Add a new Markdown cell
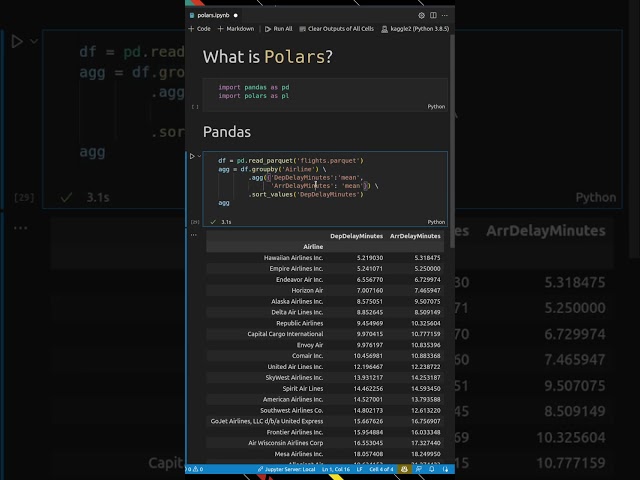Viewport: 640px width, 480px height. click(x=236, y=29)
